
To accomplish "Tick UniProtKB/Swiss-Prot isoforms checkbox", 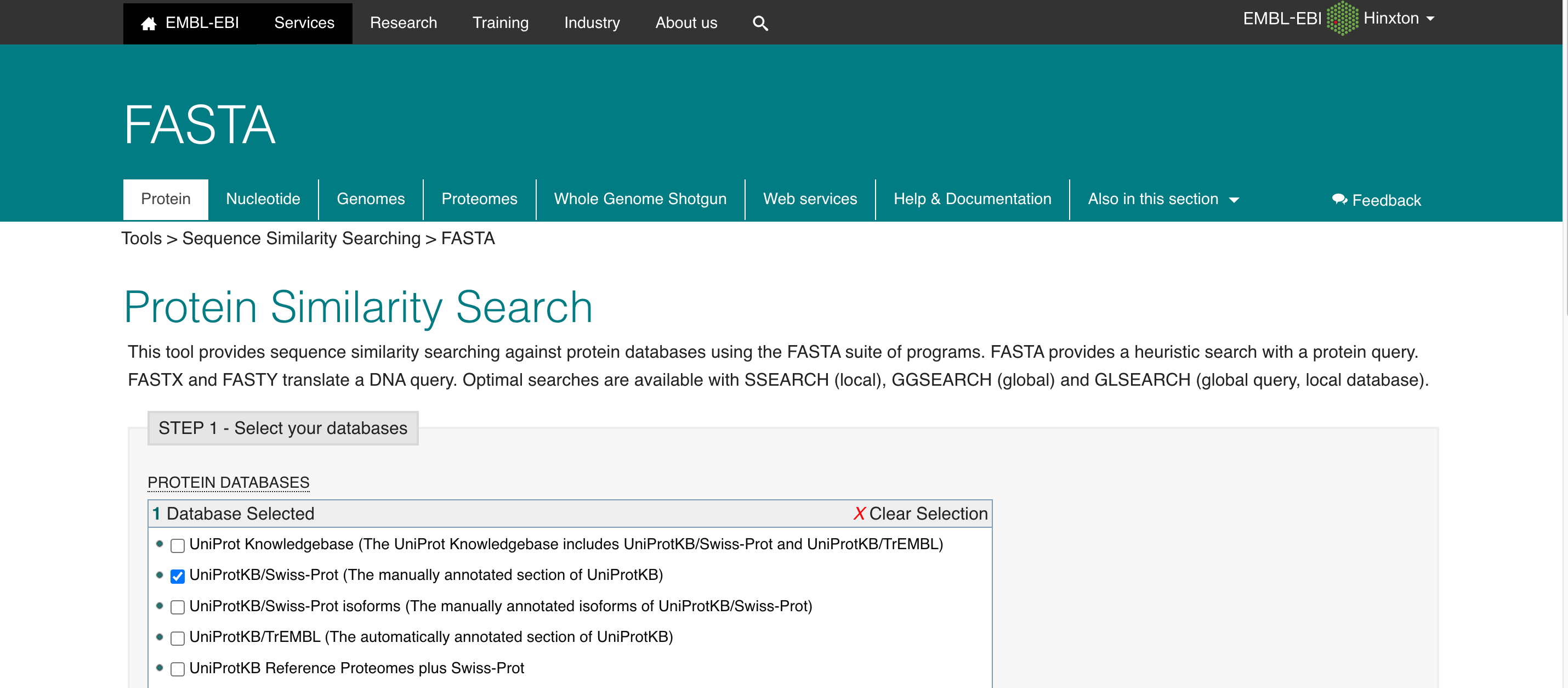I will (177, 607).
